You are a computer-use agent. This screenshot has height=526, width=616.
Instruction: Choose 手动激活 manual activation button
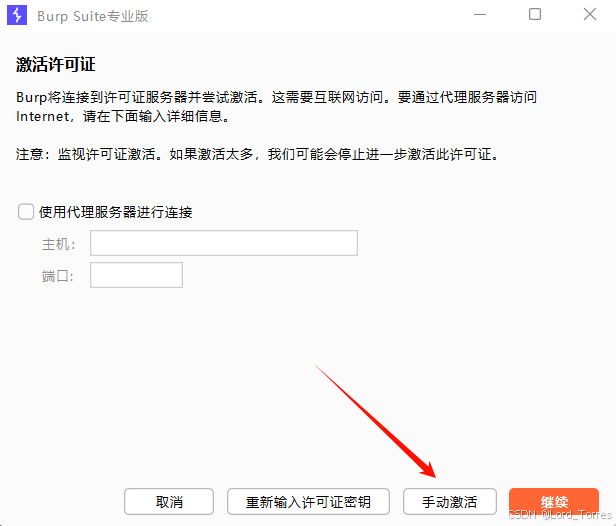coord(450,502)
